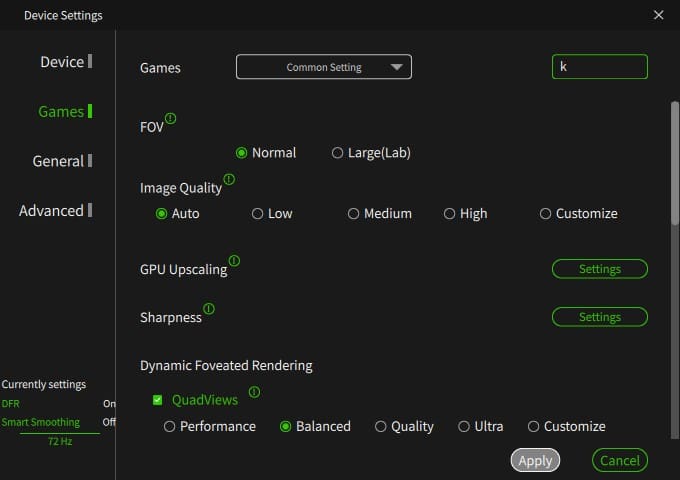Screen dimensions: 680x480
Task: Open Sharpness Settings button
Action: tap(600, 317)
